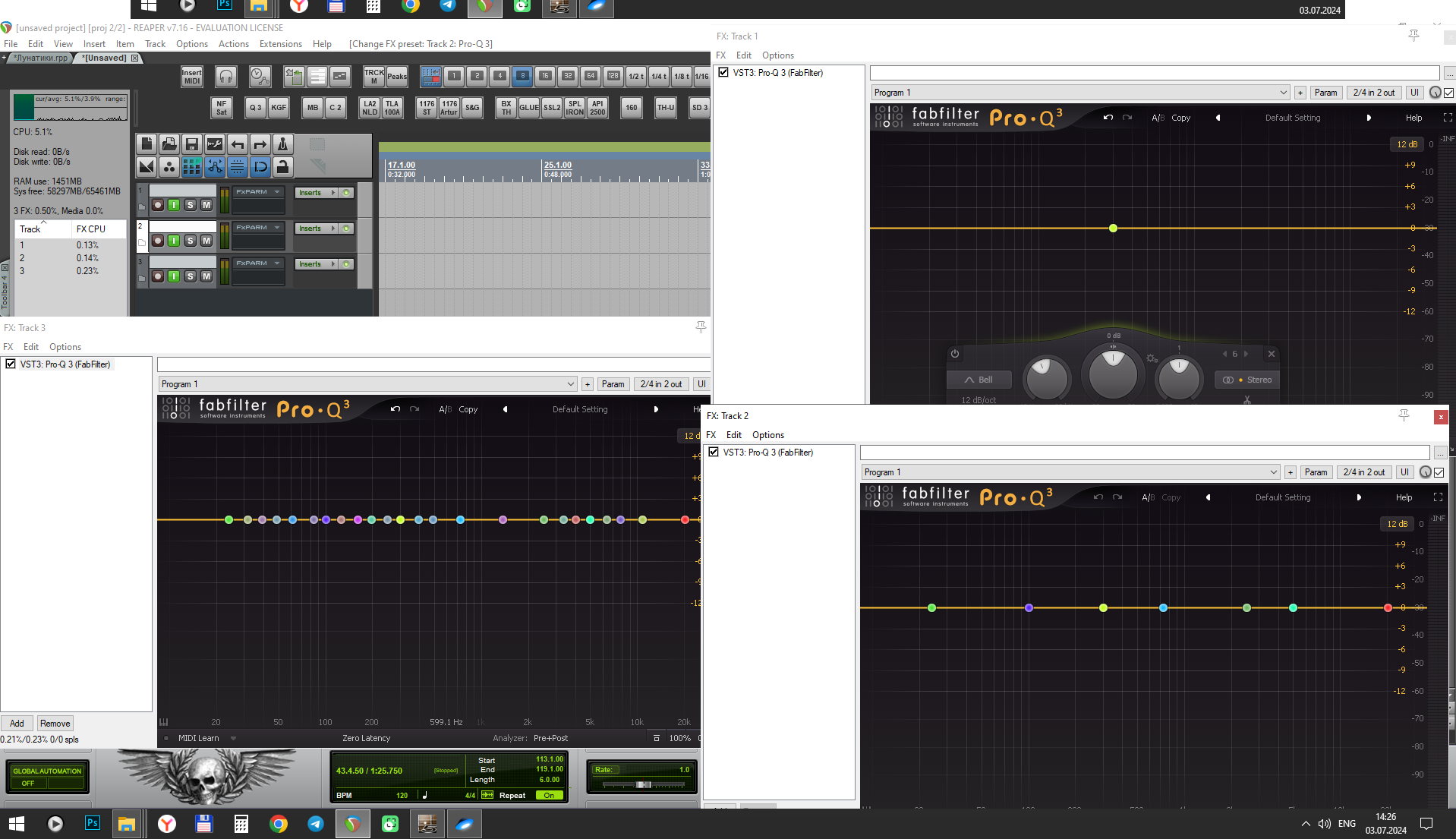Click the headphones toolbar button

[225, 76]
